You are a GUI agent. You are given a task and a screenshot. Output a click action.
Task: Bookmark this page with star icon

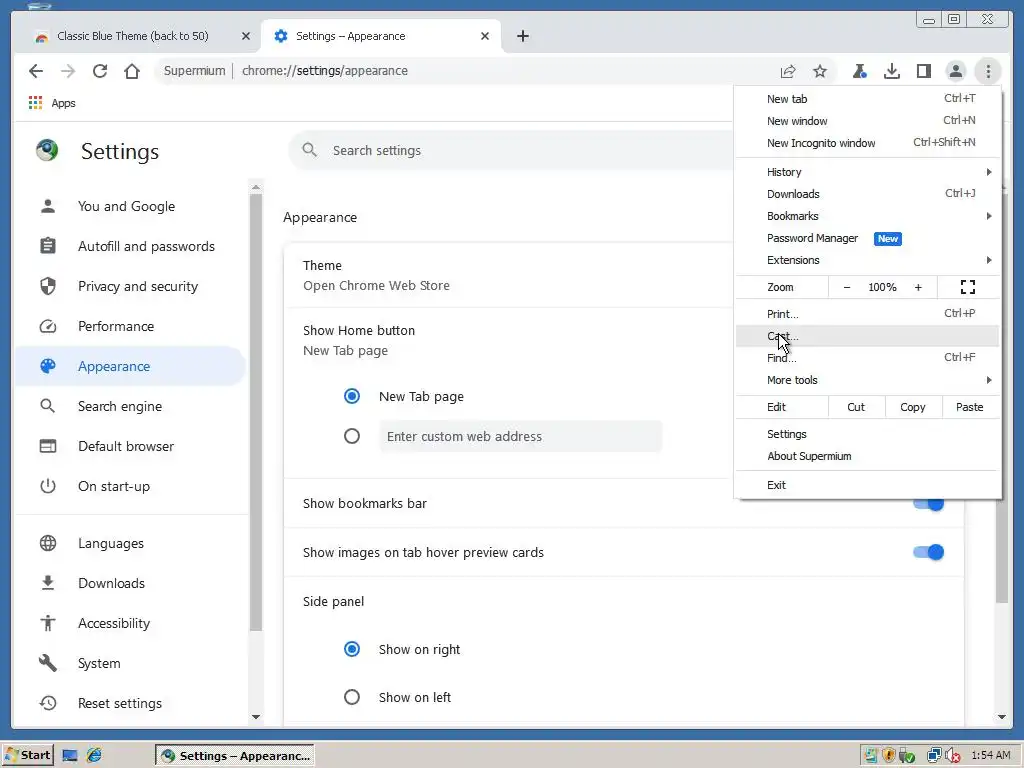point(820,71)
